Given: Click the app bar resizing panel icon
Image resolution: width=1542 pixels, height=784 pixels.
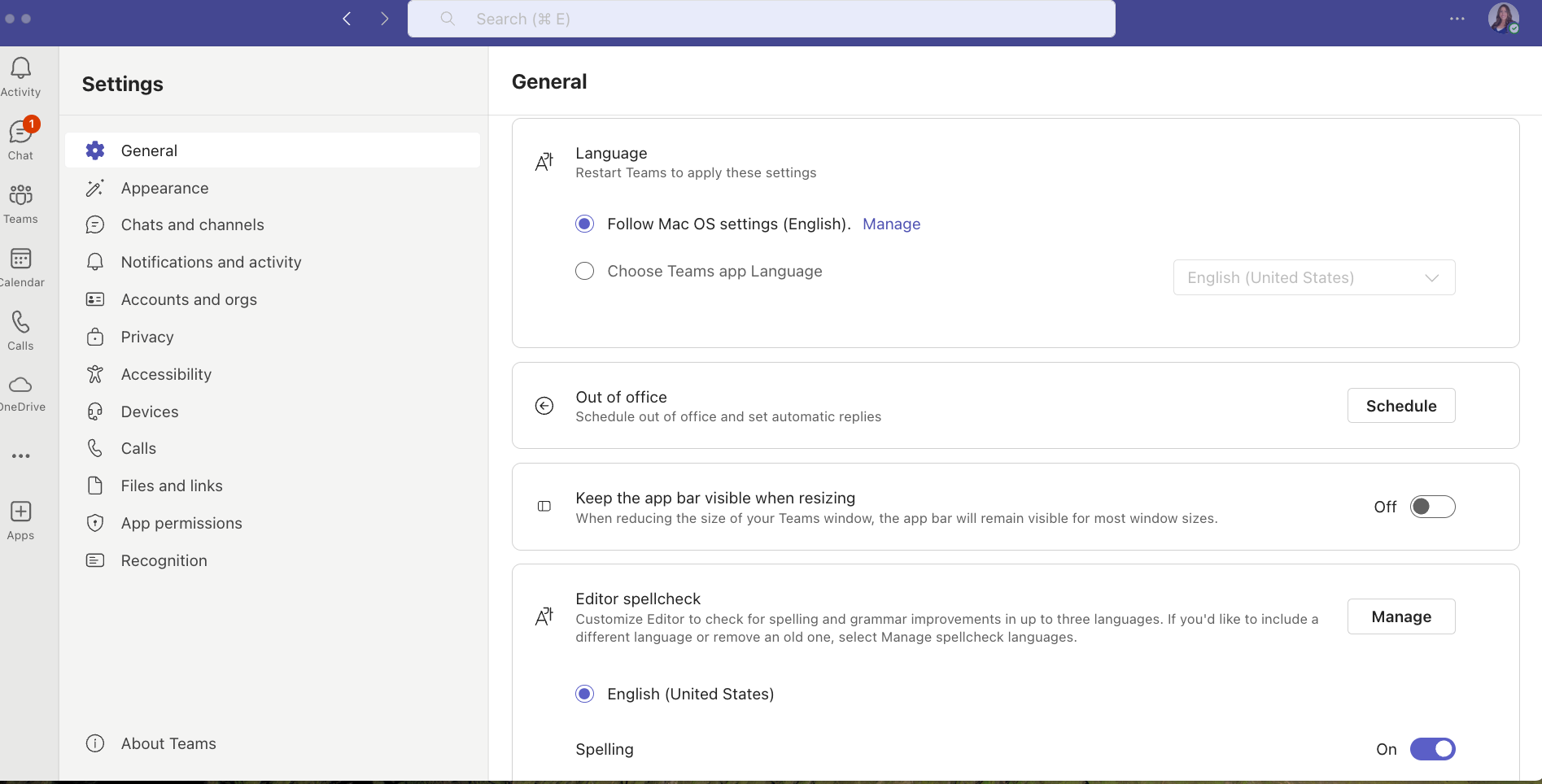Looking at the screenshot, I should (544, 507).
